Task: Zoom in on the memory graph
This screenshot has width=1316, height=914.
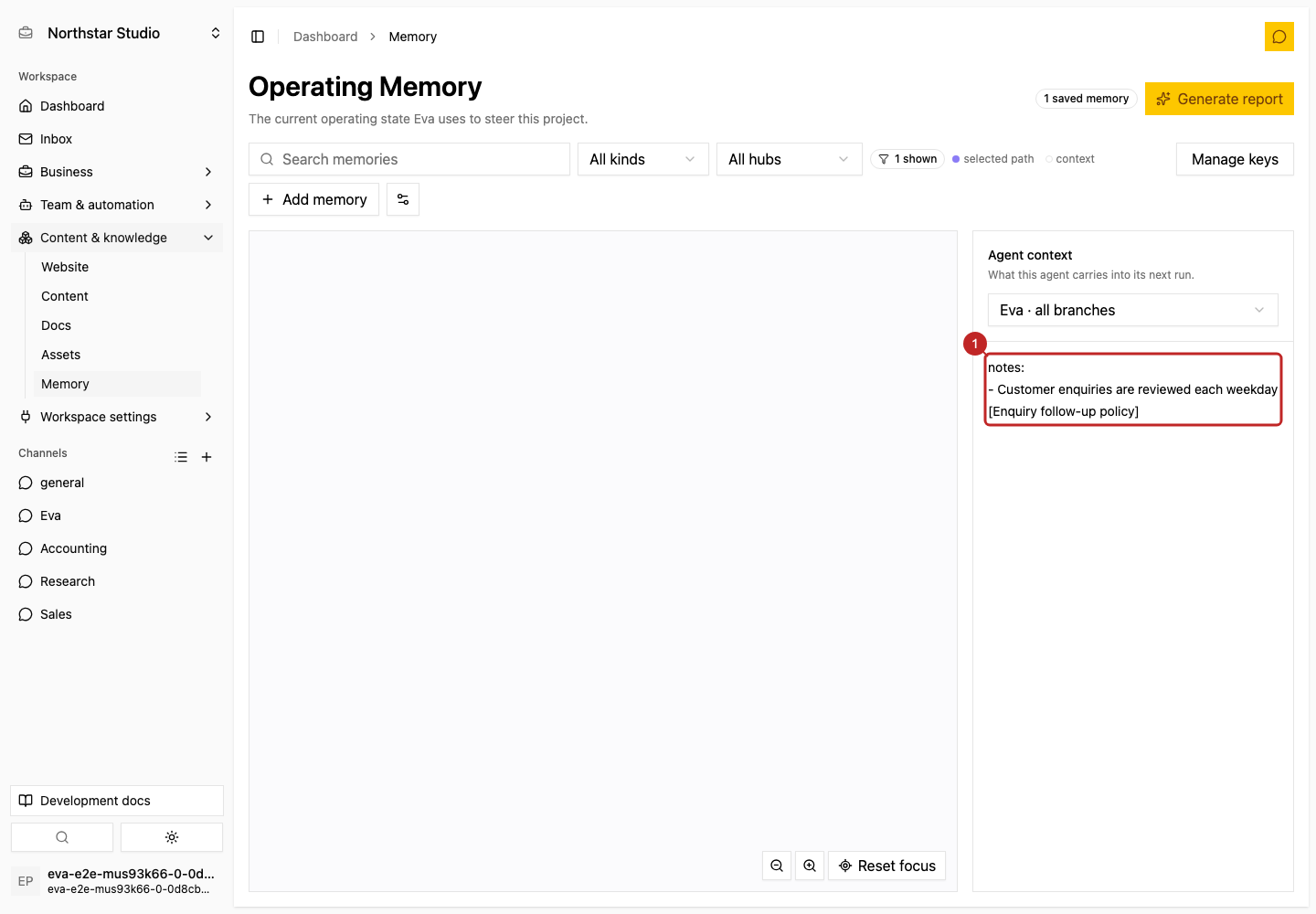Action: [810, 866]
